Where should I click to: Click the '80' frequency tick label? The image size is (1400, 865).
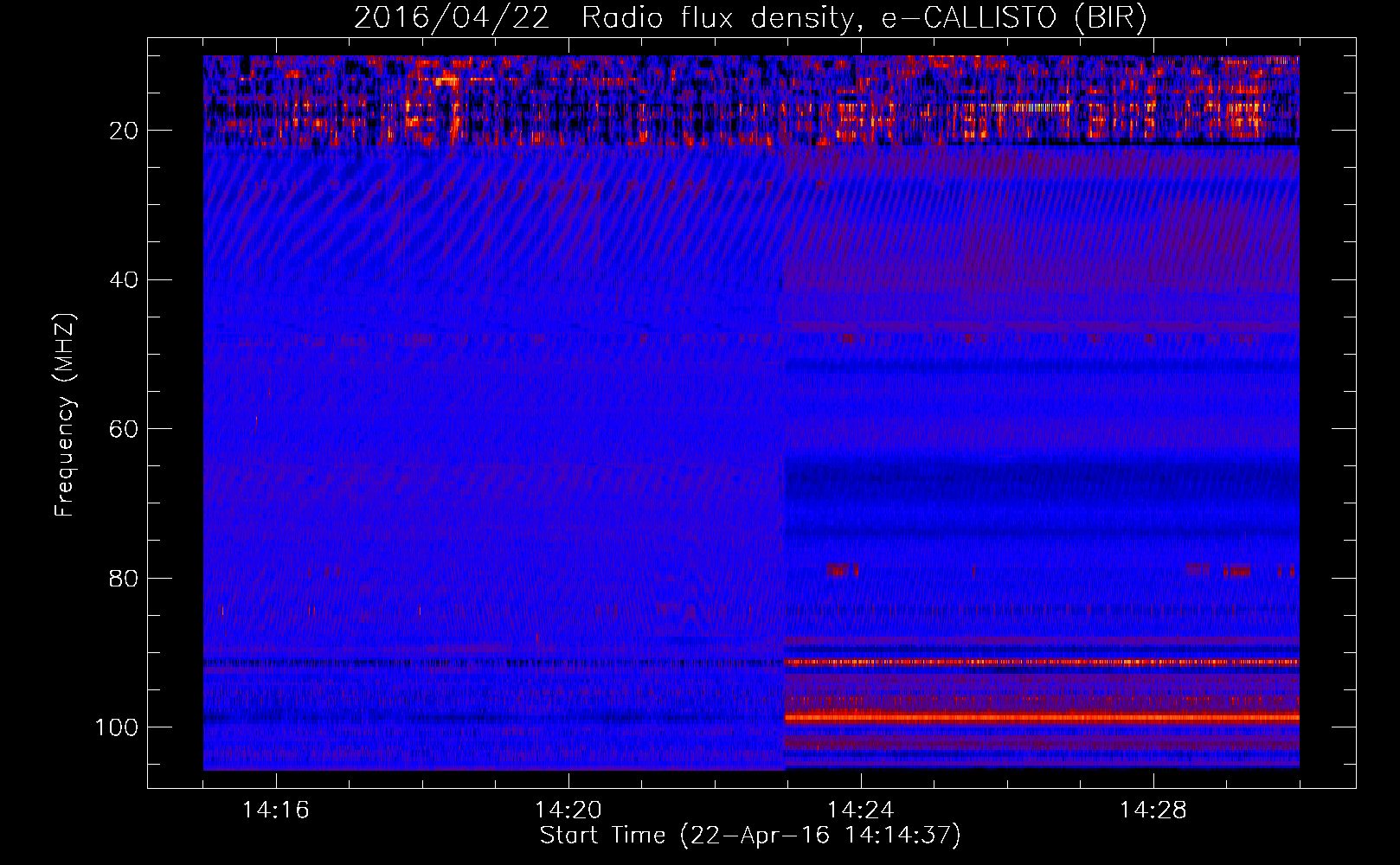(124, 579)
